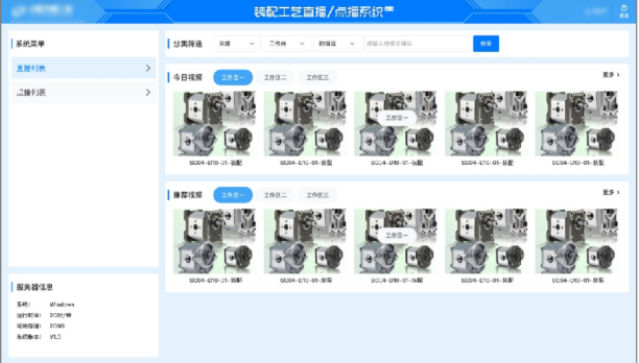Image resolution: width=639 pixels, height=363 pixels.
Task: Open the fifth video thumbnail in 推荐视频
Action: point(577,241)
